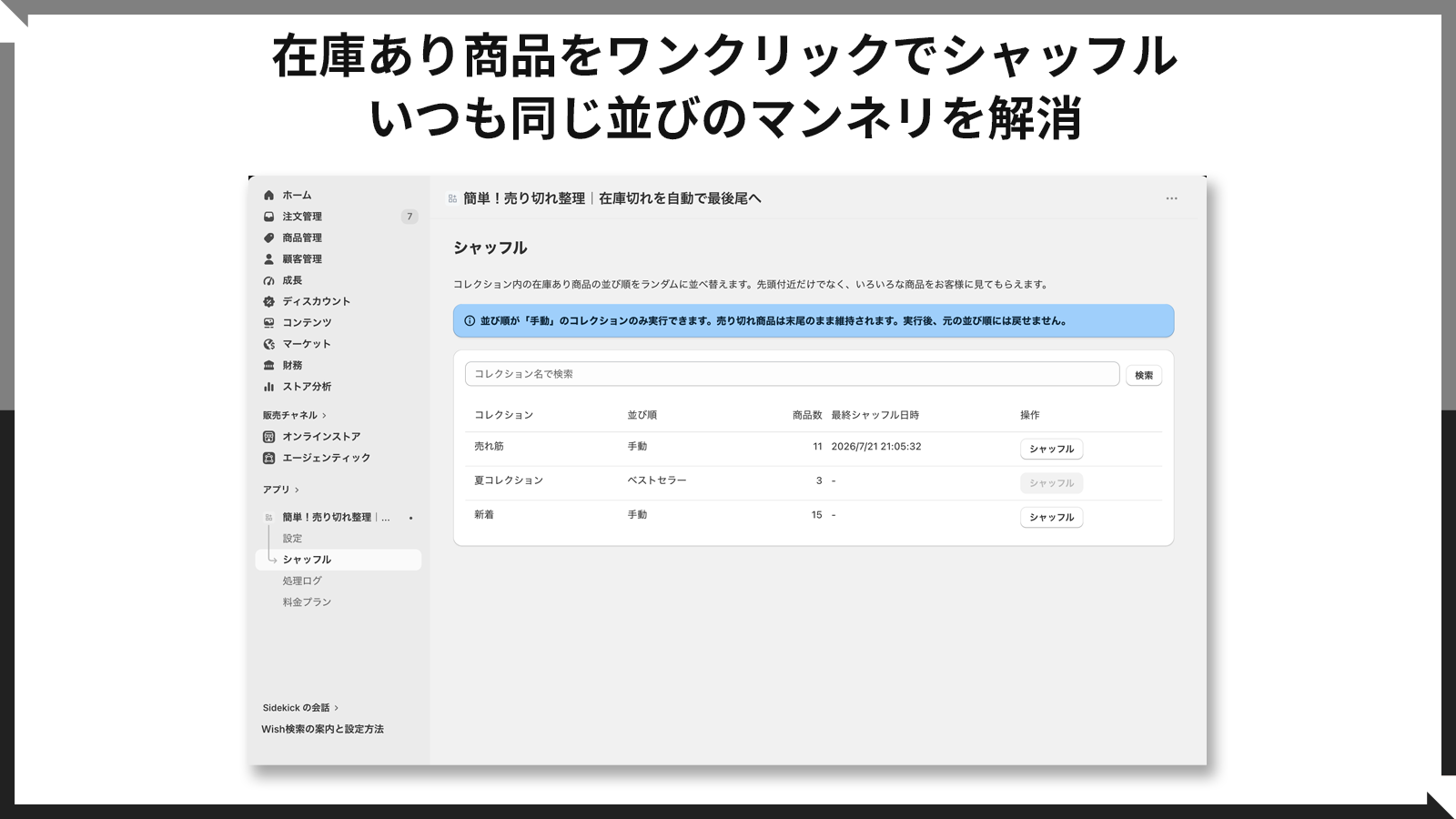The image size is (1456, 819).
Task: Click the product count 11 cell
Action: pos(817,447)
